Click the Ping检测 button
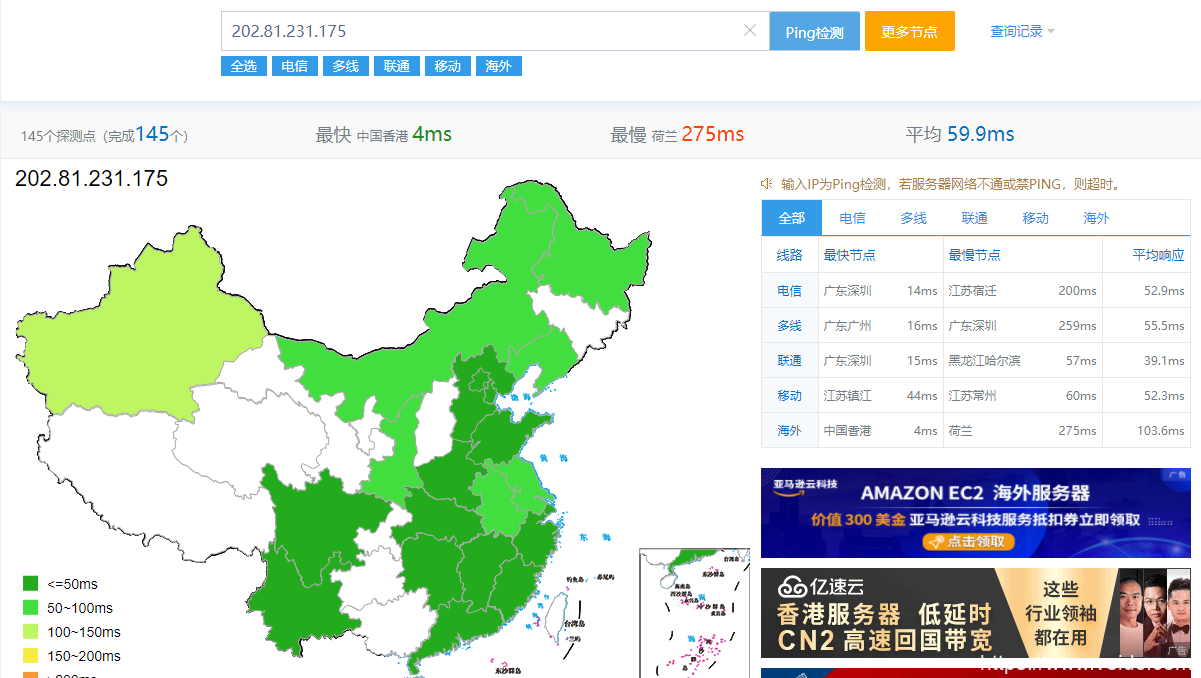The image size is (1201, 678). point(814,31)
